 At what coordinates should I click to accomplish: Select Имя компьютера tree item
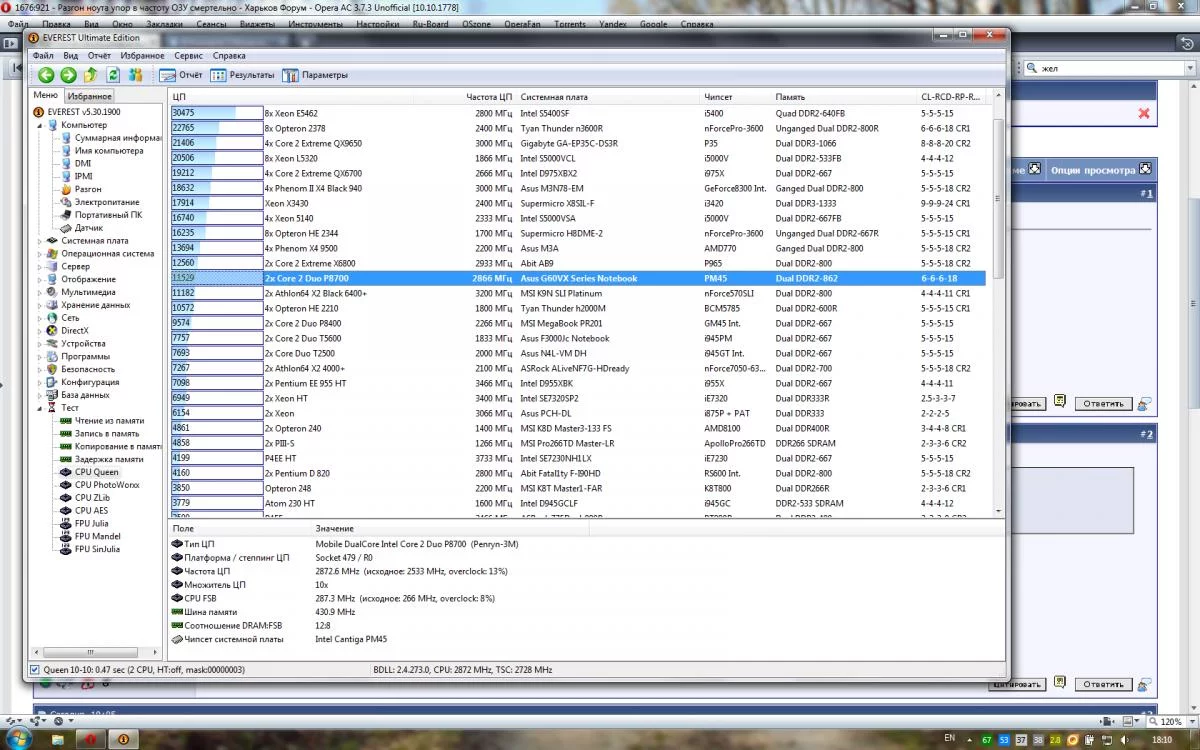tap(103, 151)
